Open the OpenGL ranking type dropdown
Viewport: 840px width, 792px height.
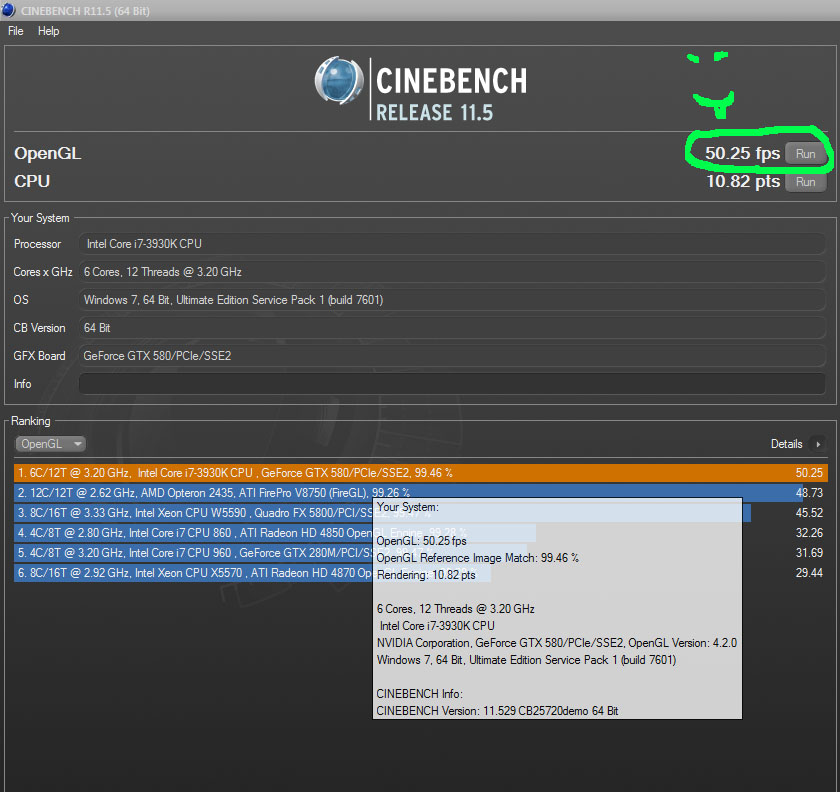pyautogui.click(x=50, y=444)
